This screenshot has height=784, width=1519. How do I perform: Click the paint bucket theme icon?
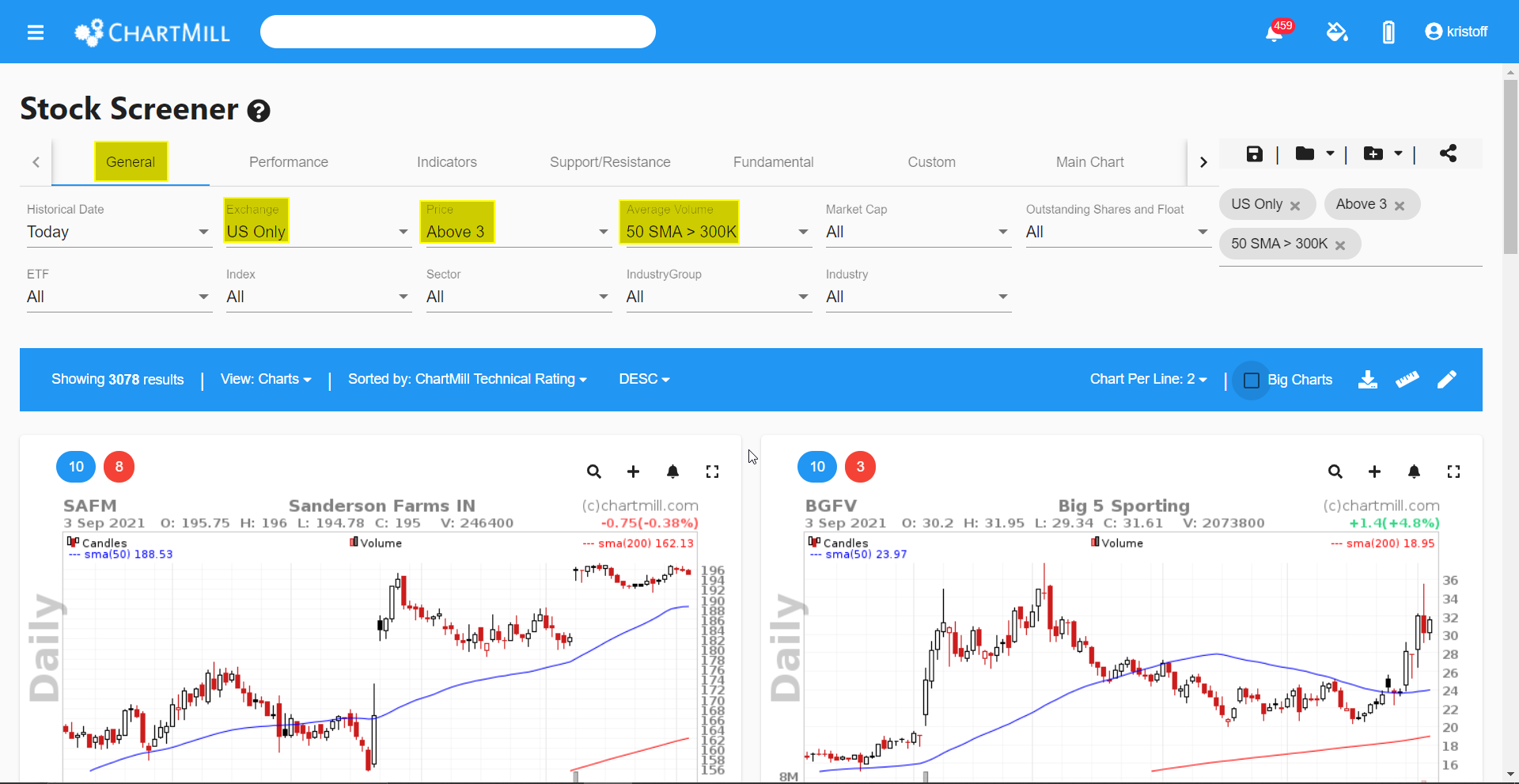(1337, 32)
